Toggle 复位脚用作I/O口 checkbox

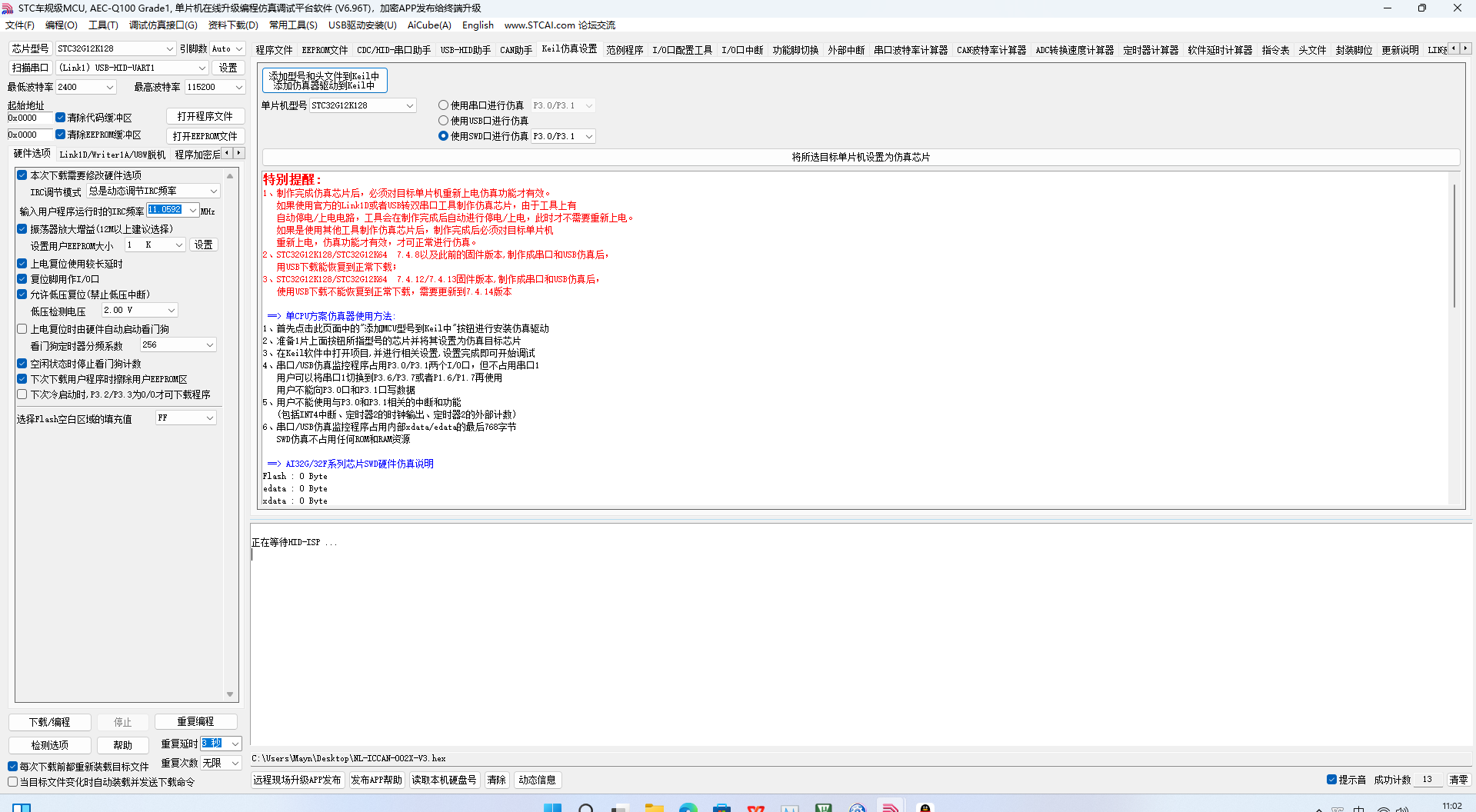click(x=22, y=279)
